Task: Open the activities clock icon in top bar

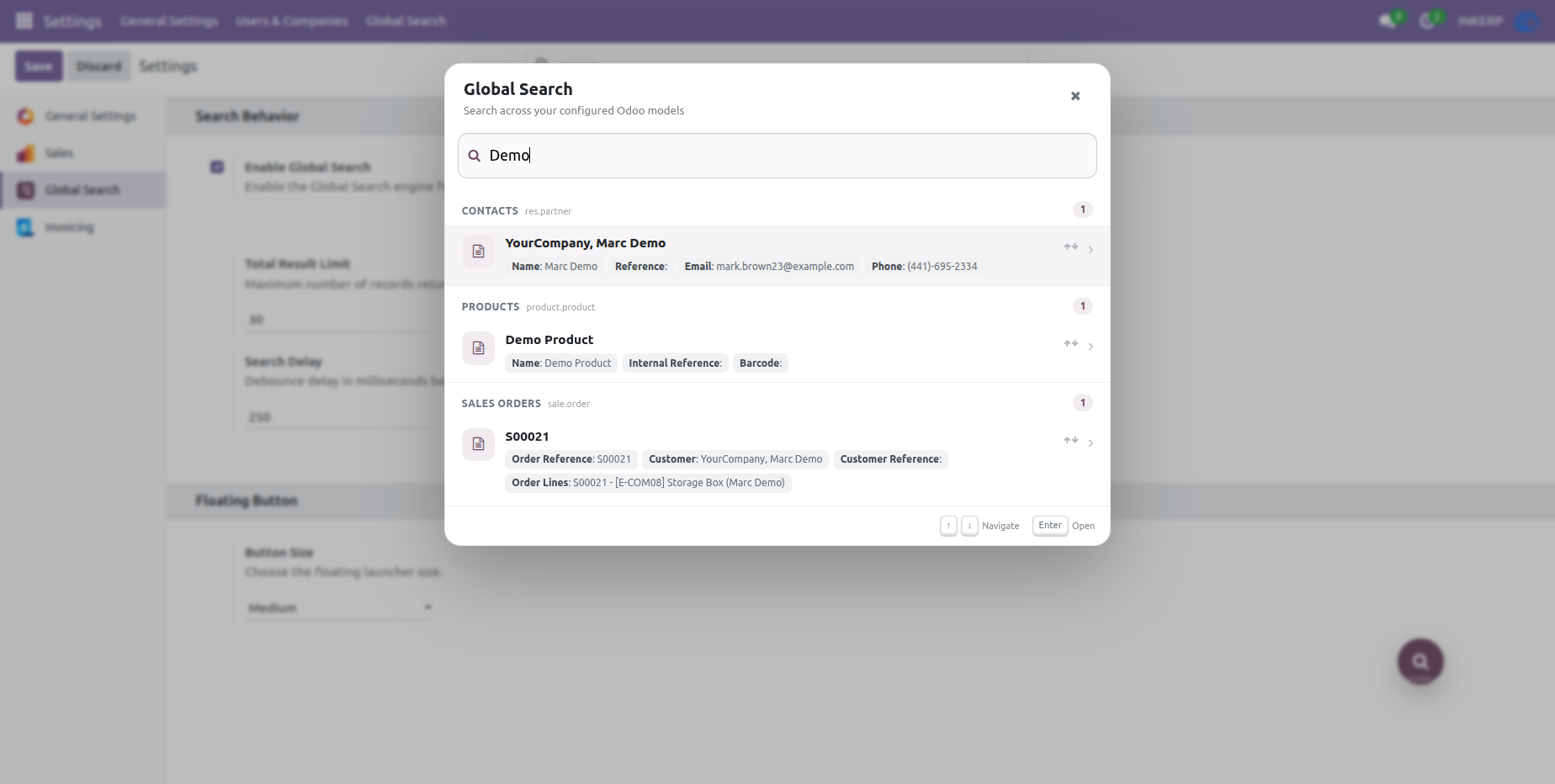Action: click(1428, 21)
